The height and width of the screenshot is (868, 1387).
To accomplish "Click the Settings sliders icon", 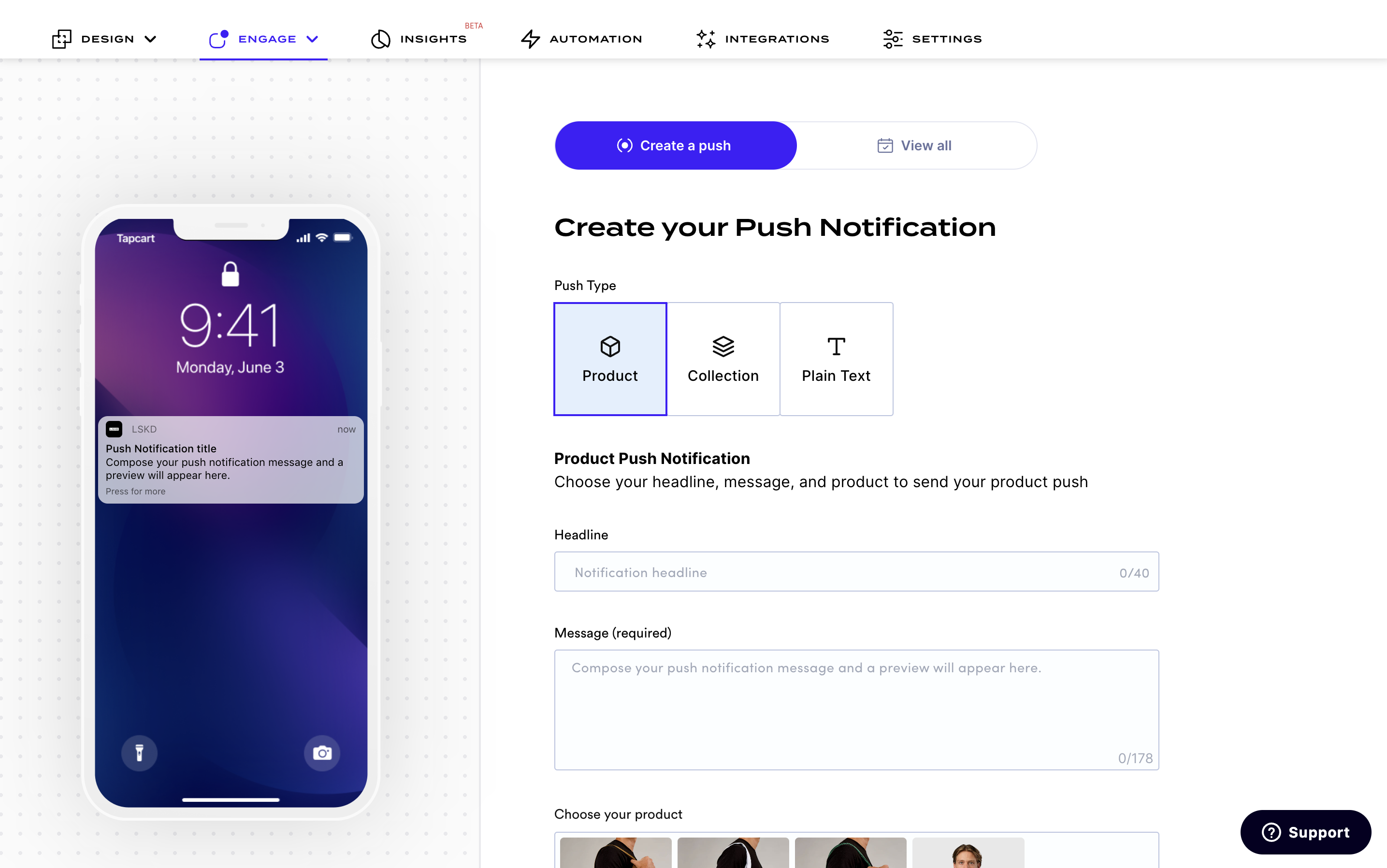I will (x=892, y=38).
